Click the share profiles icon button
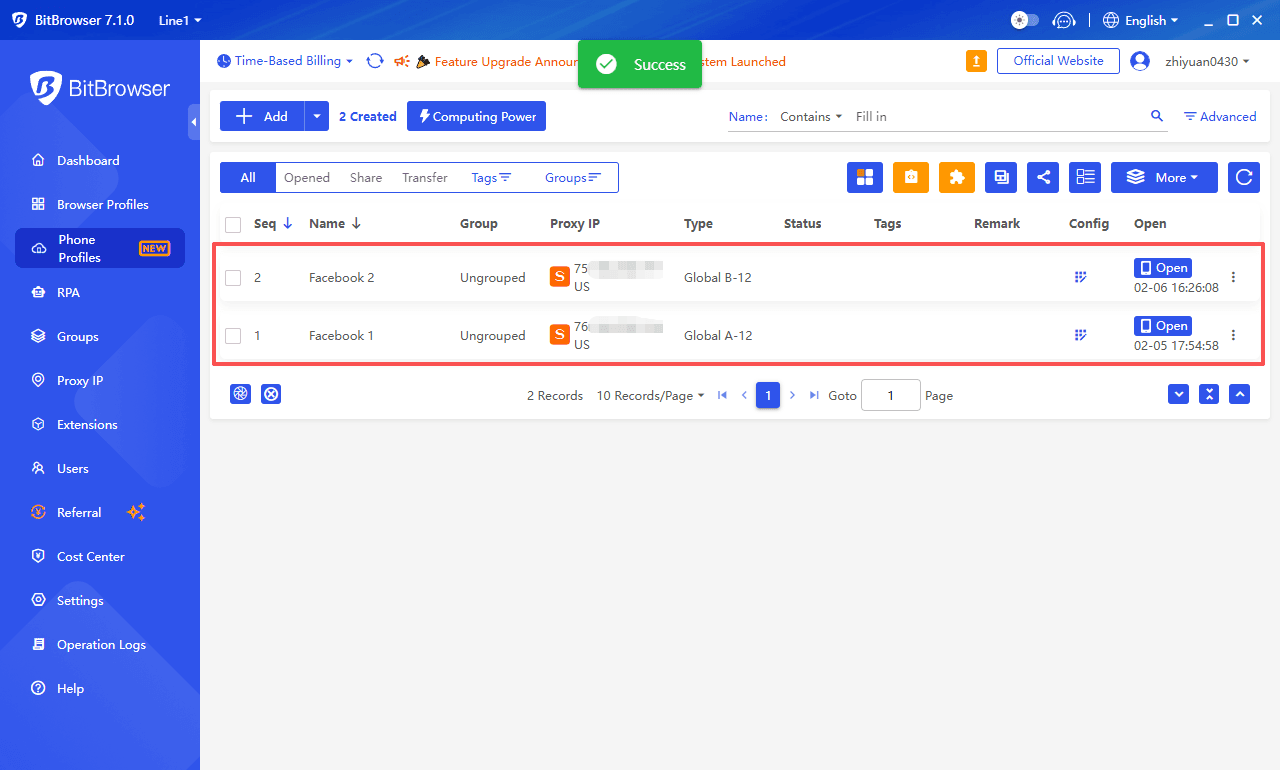1280x770 pixels. pyautogui.click(x=1043, y=177)
